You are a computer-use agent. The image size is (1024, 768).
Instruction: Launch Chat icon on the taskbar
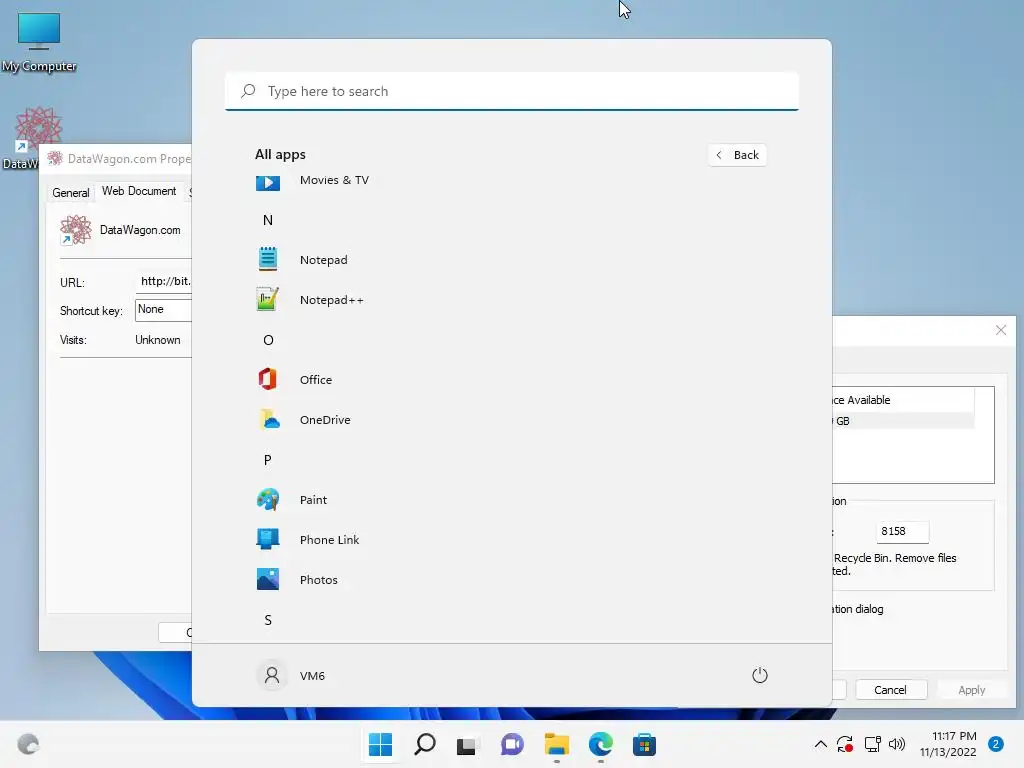[x=512, y=744]
